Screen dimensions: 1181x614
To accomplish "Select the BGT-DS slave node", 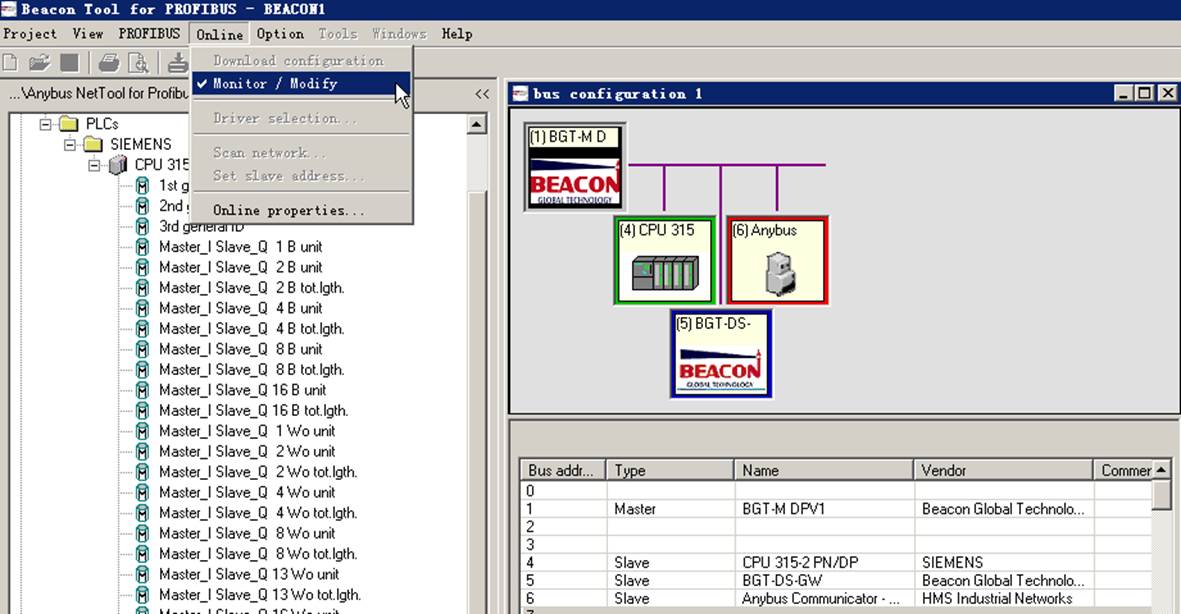I will (722, 354).
